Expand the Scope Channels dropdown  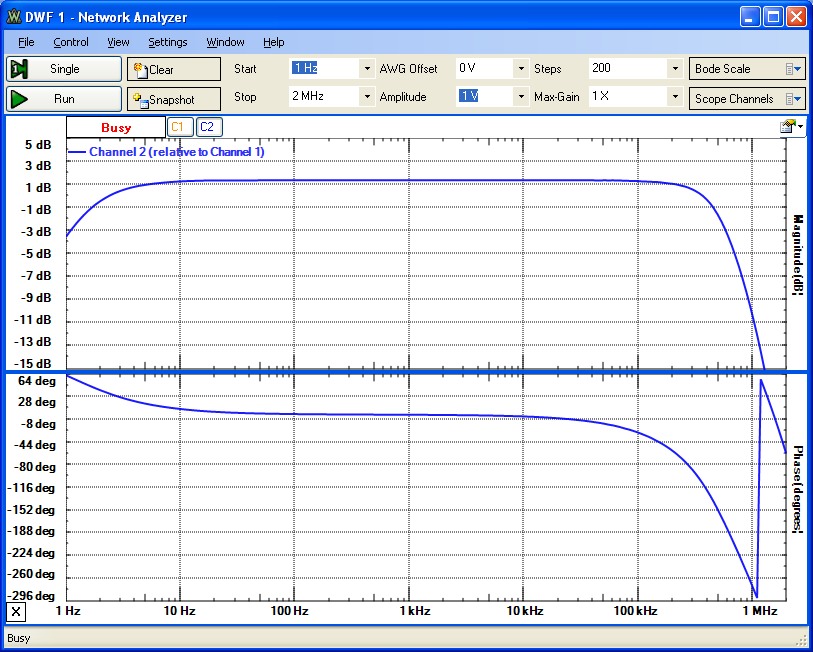click(x=748, y=98)
